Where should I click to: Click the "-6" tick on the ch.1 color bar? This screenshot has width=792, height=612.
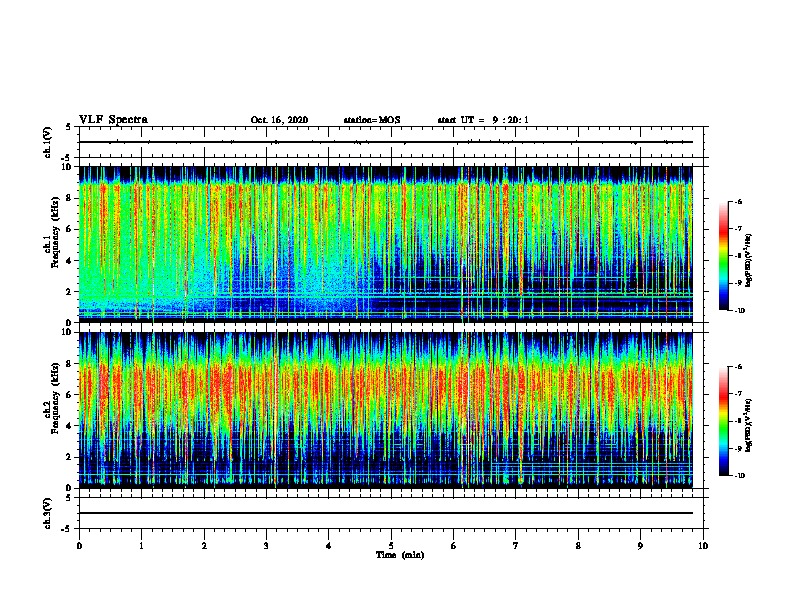[x=738, y=202]
